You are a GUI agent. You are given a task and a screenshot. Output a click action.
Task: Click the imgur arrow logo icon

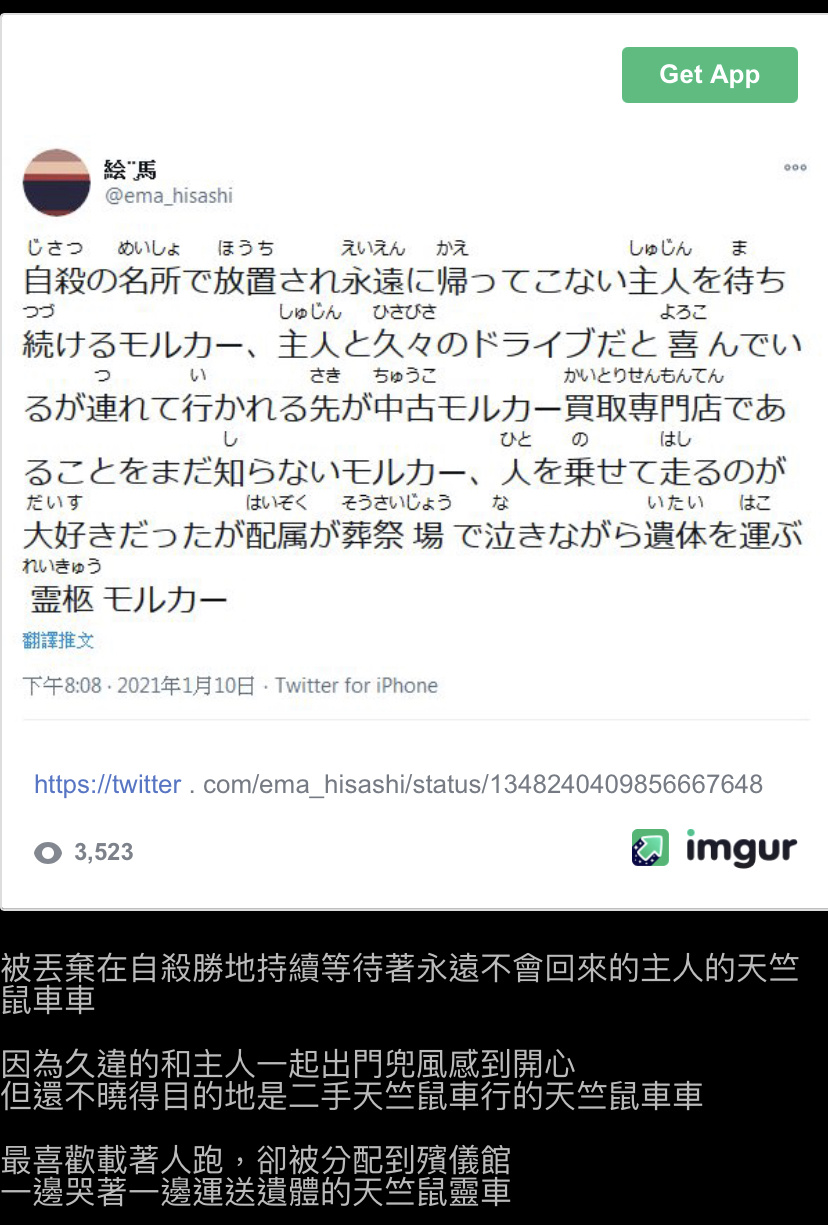pos(650,848)
